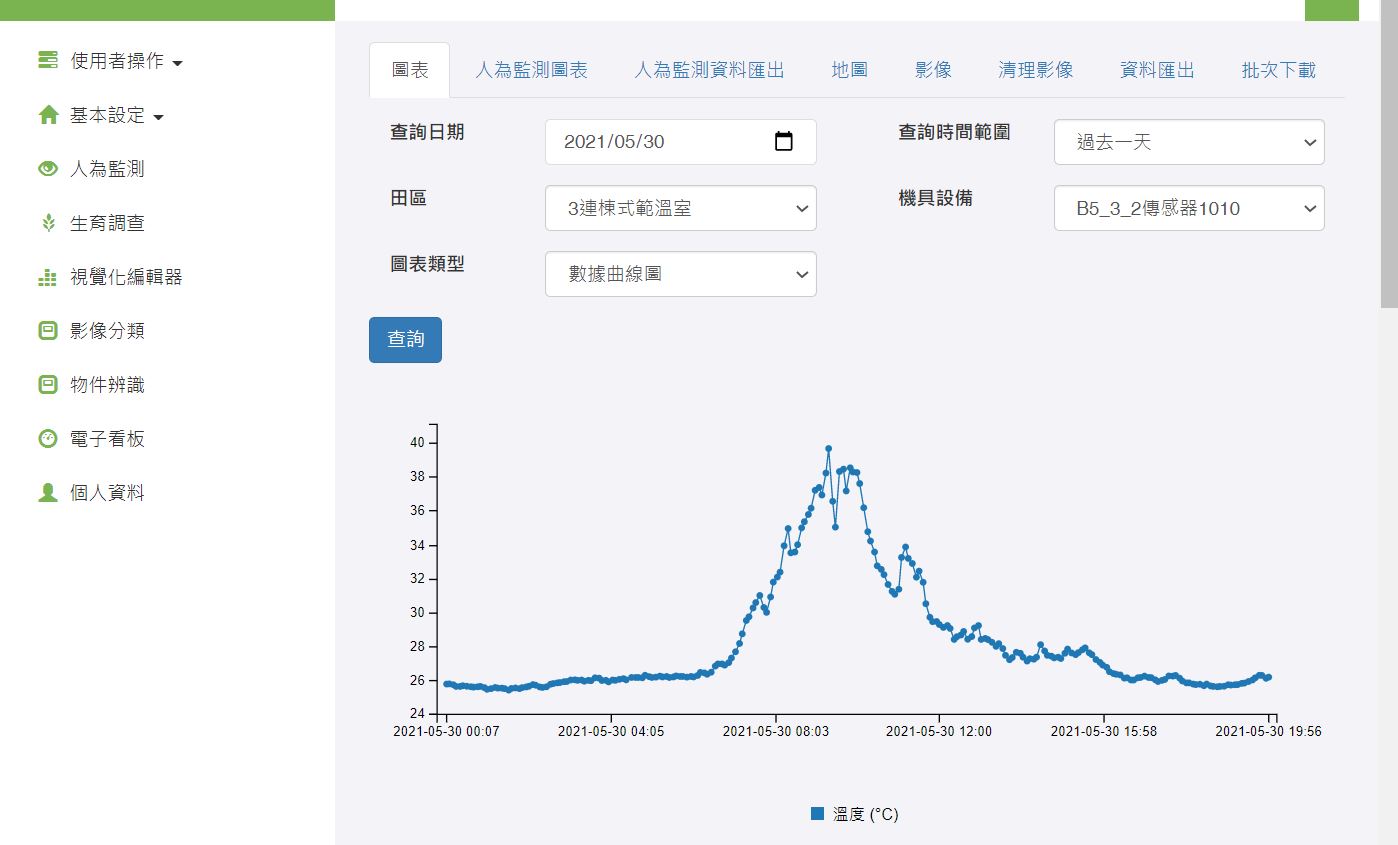1398x845 pixels.
Task: Click the blue 查詢 search button
Action: (405, 339)
